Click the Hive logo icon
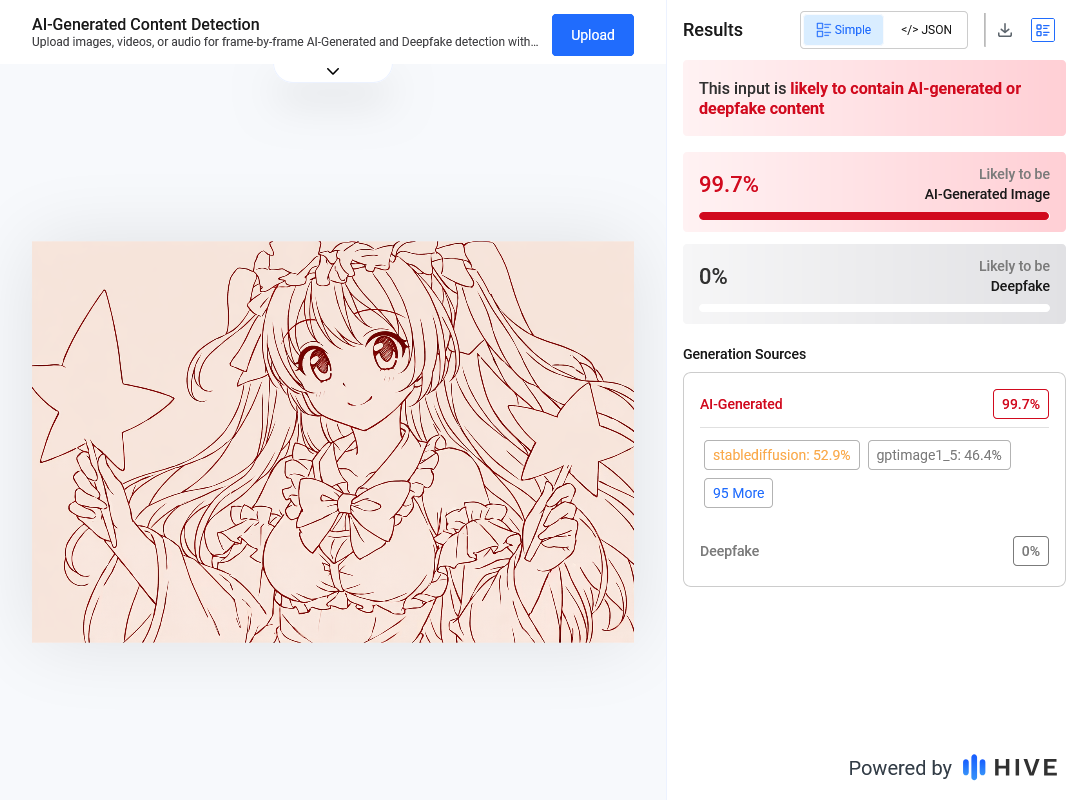Viewport: 1082px width, 800px height. pos(973,767)
